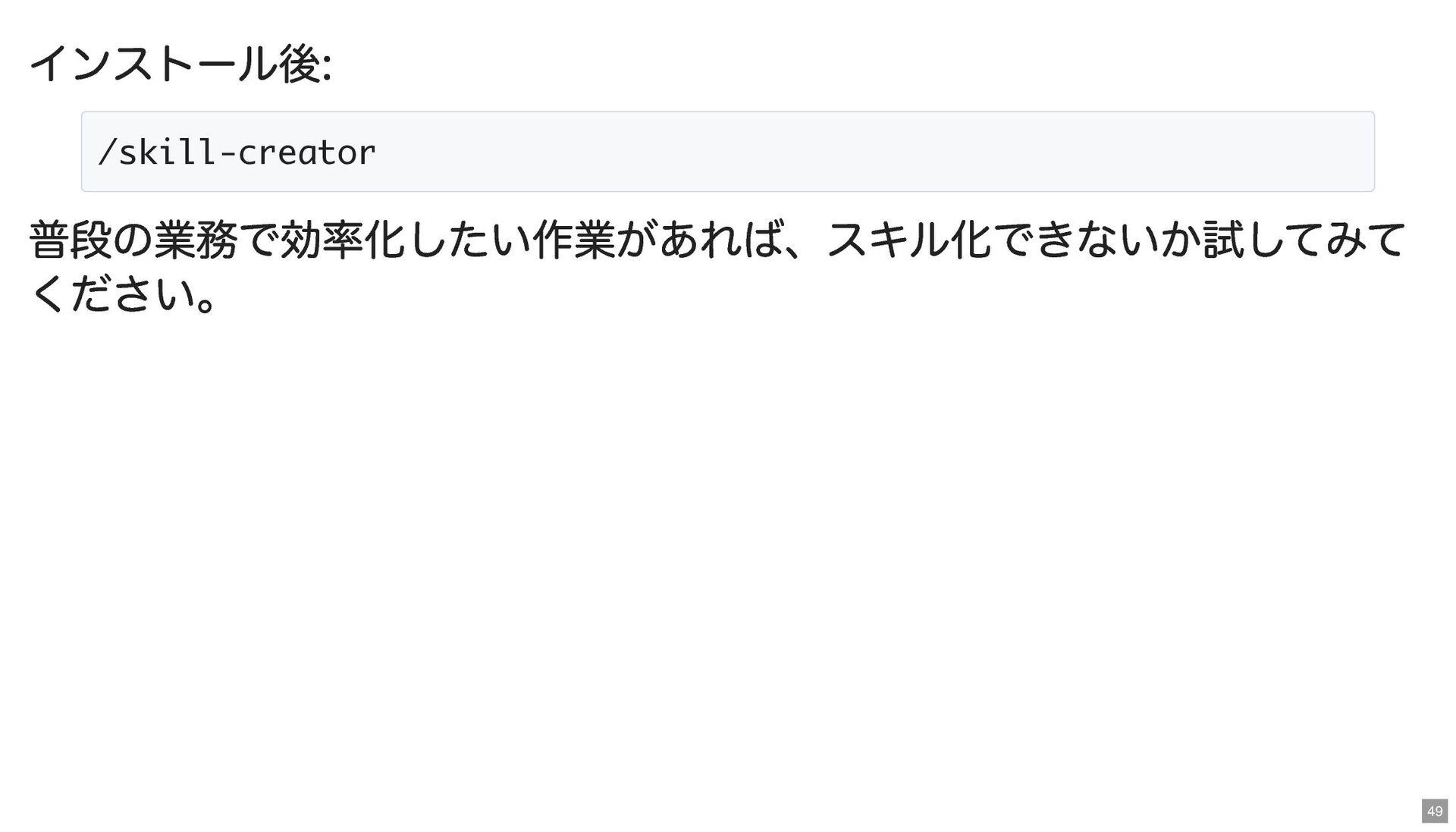Click the word skill in the command
1456x832 pixels.
pyautogui.click(x=168, y=152)
